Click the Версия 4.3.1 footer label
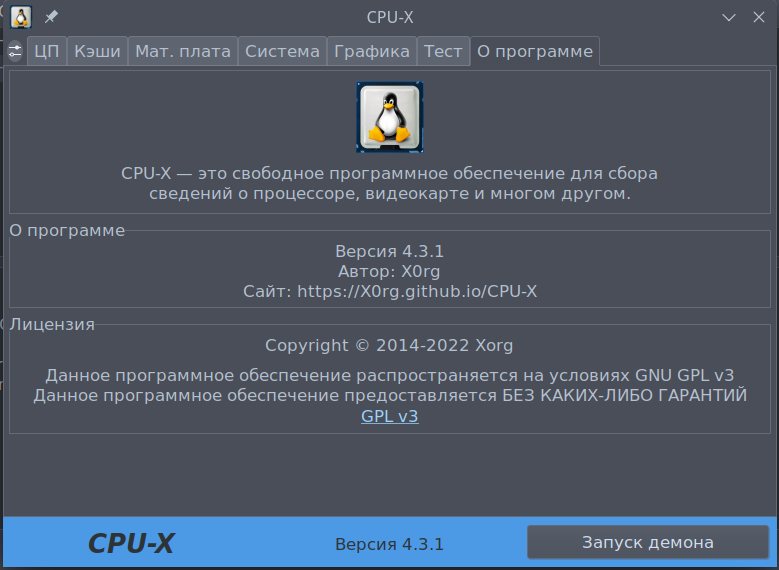The width and height of the screenshot is (779, 570). (389, 544)
